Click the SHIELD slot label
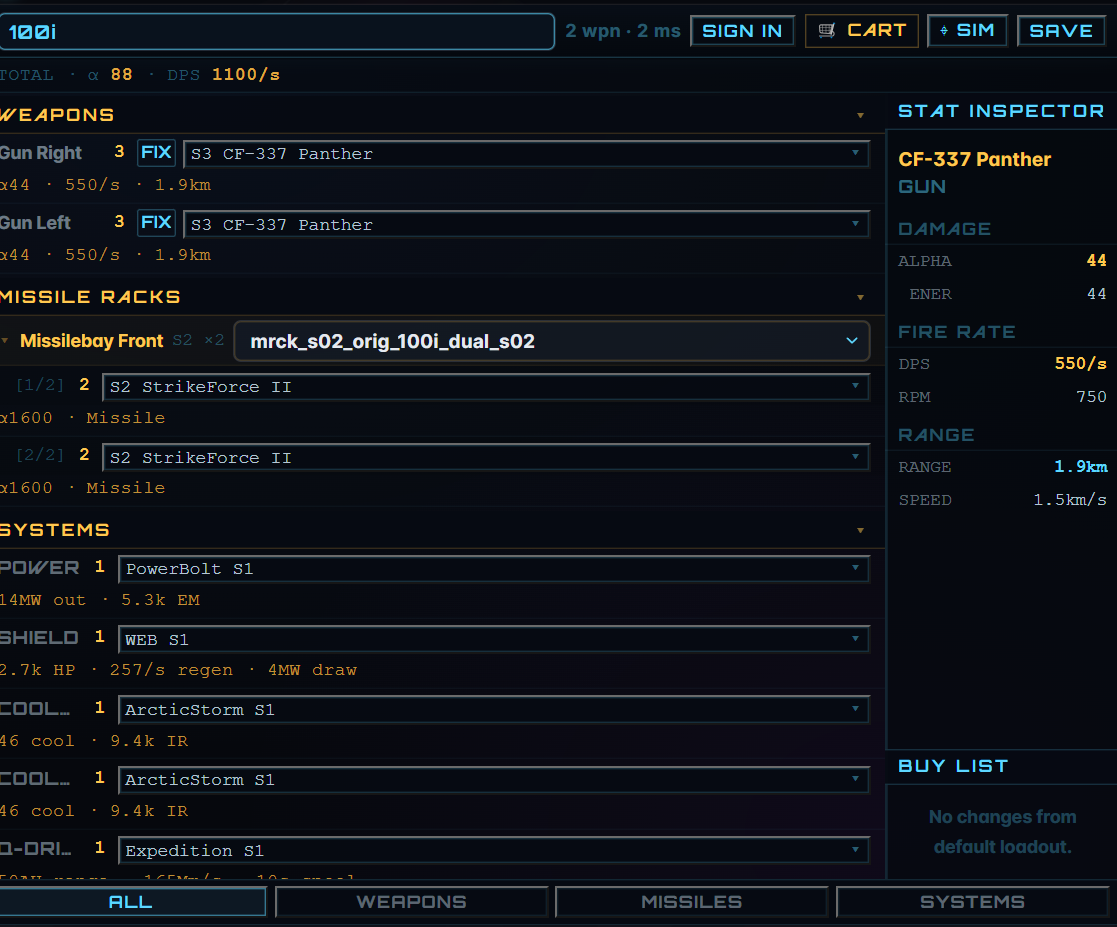1117x927 pixels. click(38, 638)
